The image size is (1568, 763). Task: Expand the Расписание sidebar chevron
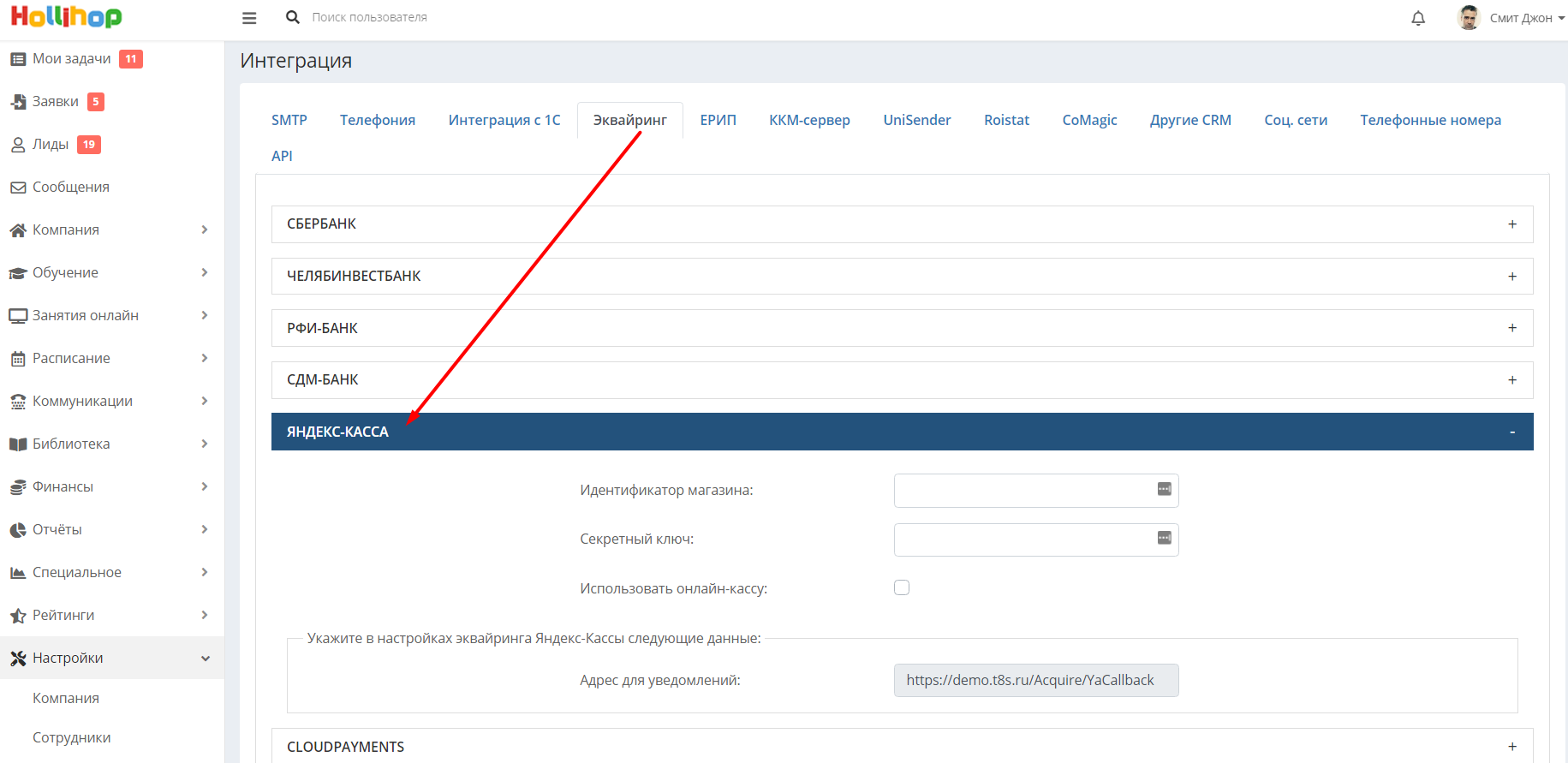tap(205, 358)
